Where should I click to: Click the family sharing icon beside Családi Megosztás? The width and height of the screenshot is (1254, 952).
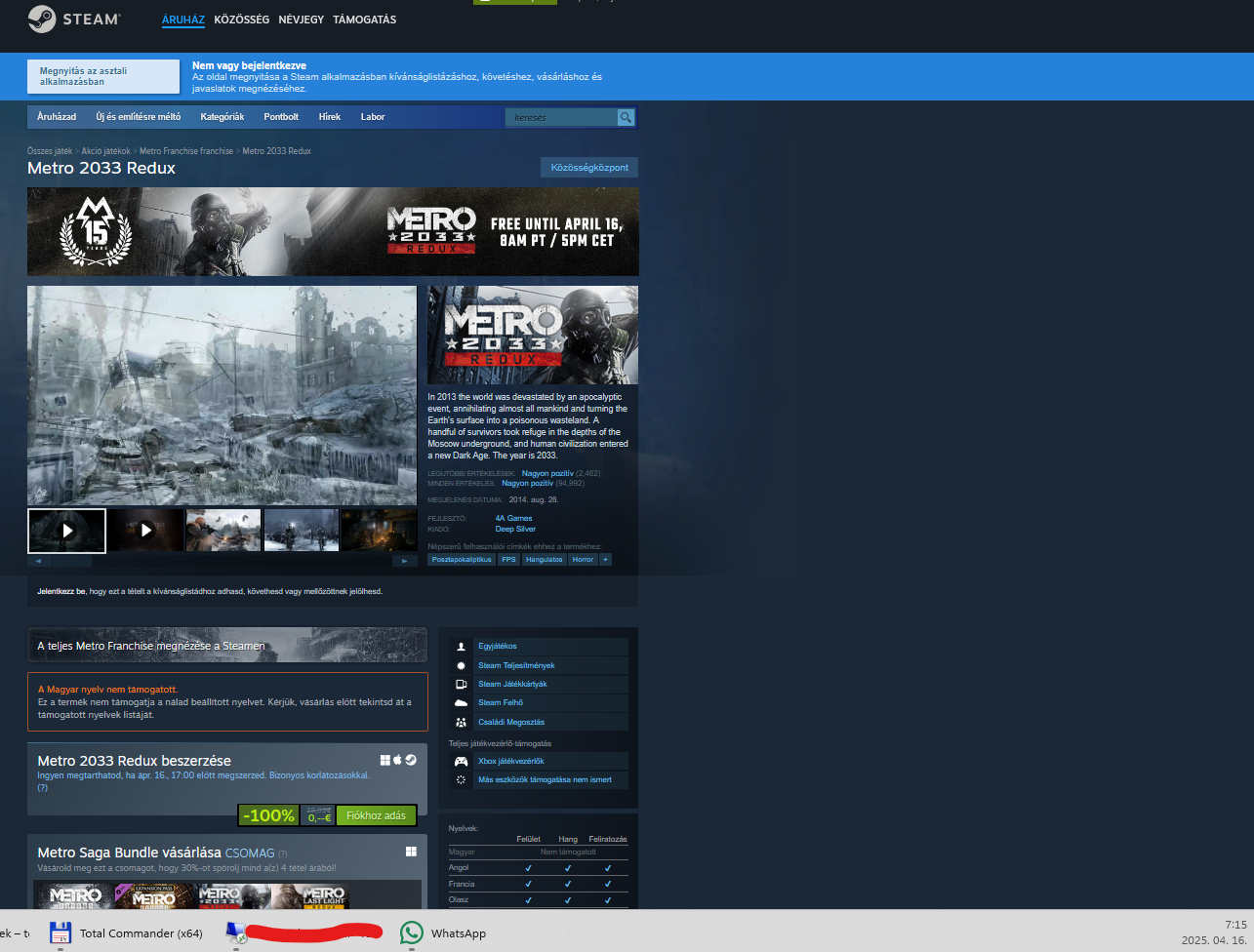(x=462, y=723)
